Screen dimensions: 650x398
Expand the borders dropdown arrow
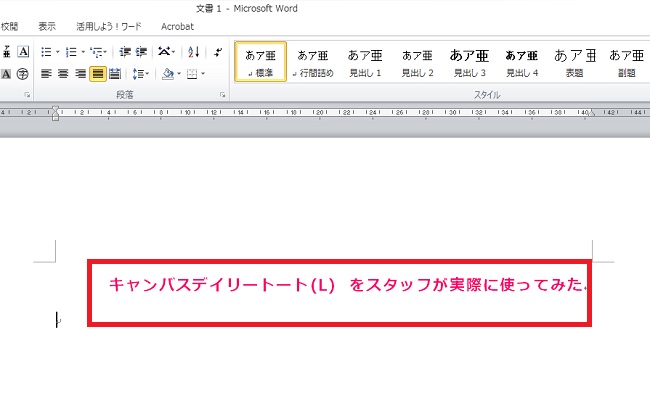point(203,74)
